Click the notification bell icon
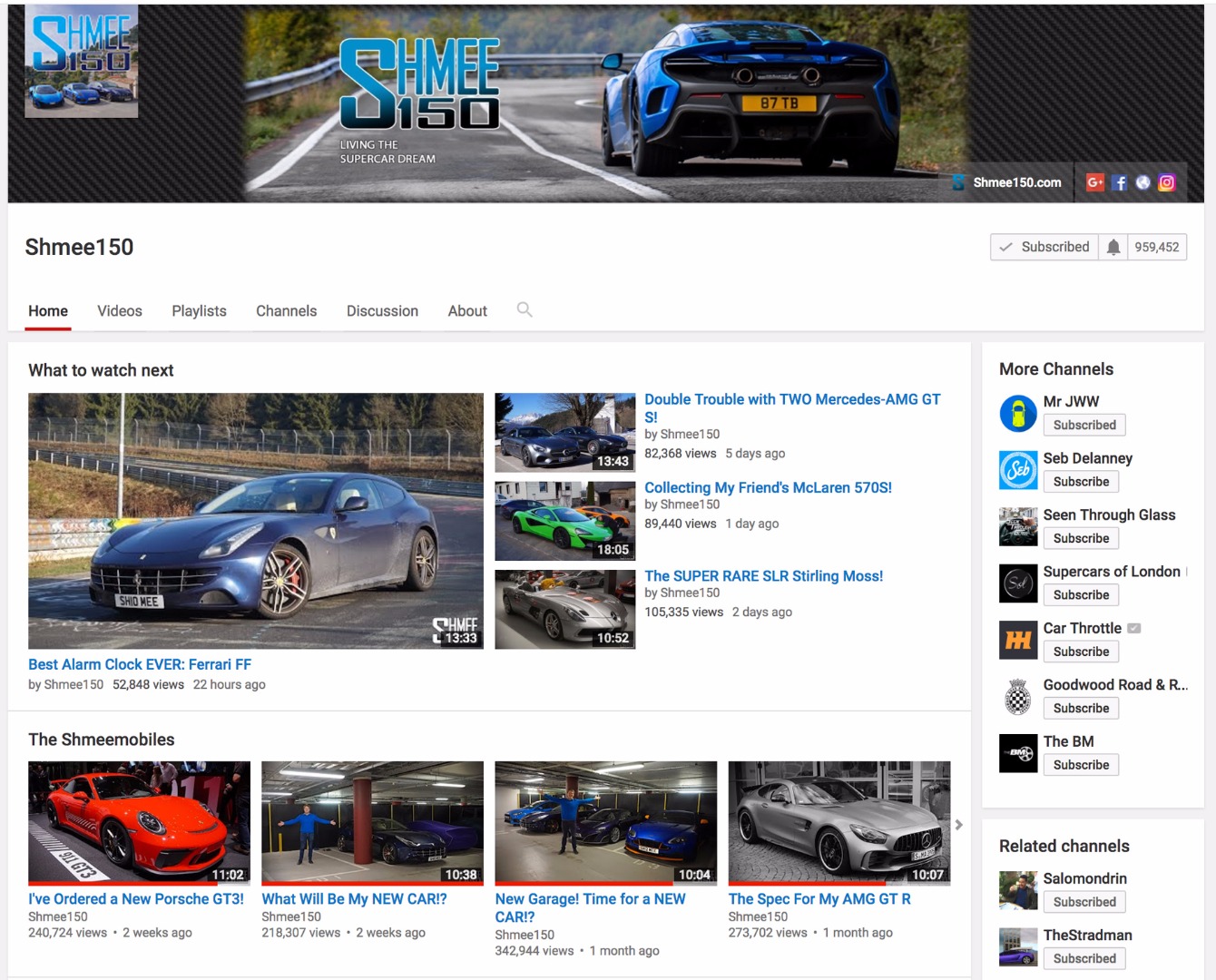1216x980 pixels. [1113, 247]
